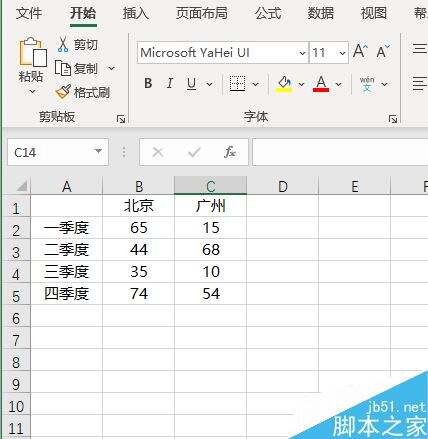
Task: Open the font size dropdown
Action: tap(342, 53)
